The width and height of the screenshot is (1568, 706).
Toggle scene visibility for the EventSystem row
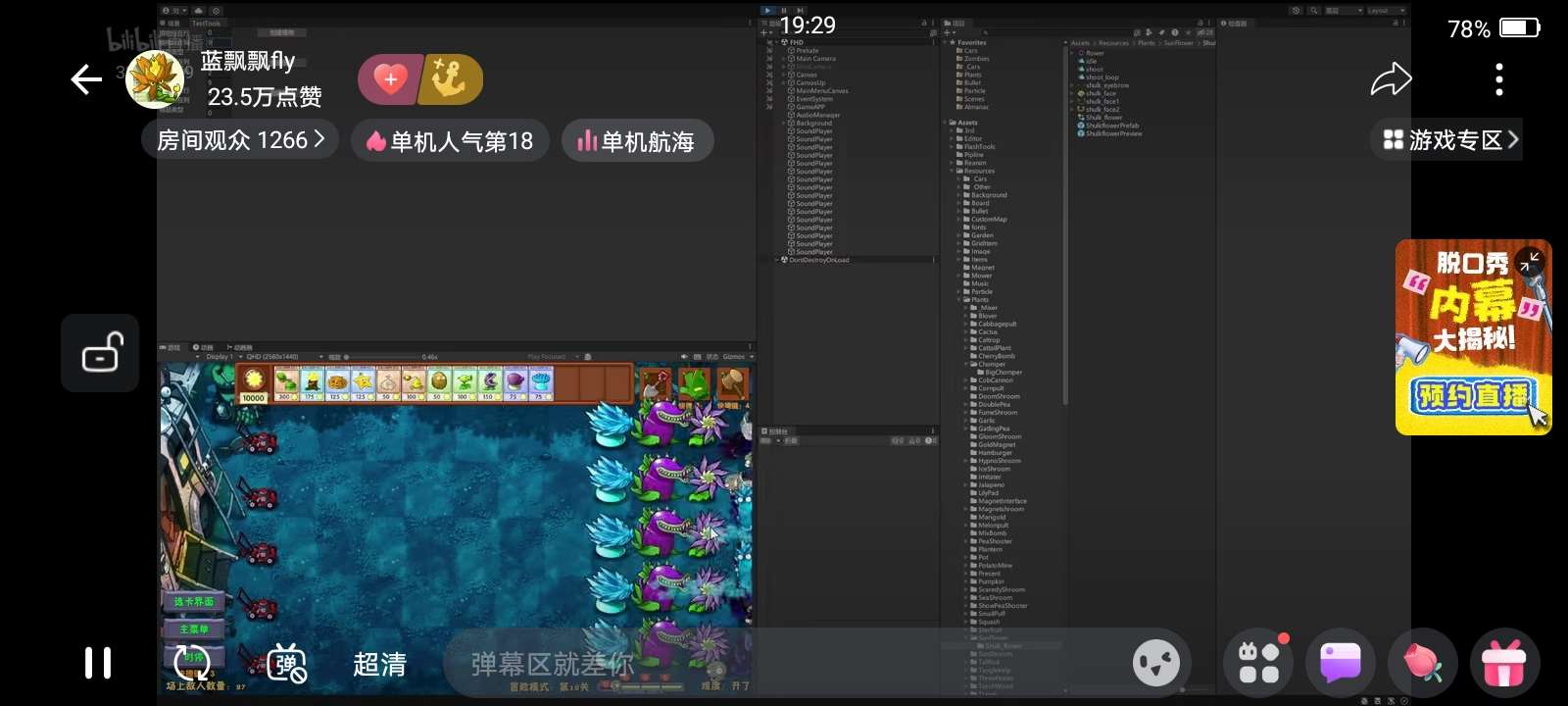pyautogui.click(x=769, y=99)
